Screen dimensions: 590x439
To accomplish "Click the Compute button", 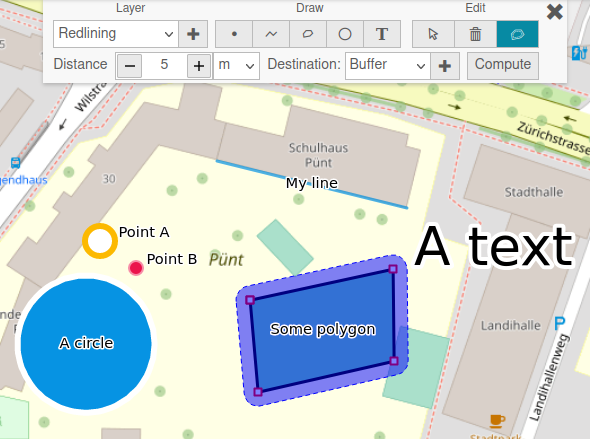I will (503, 66).
